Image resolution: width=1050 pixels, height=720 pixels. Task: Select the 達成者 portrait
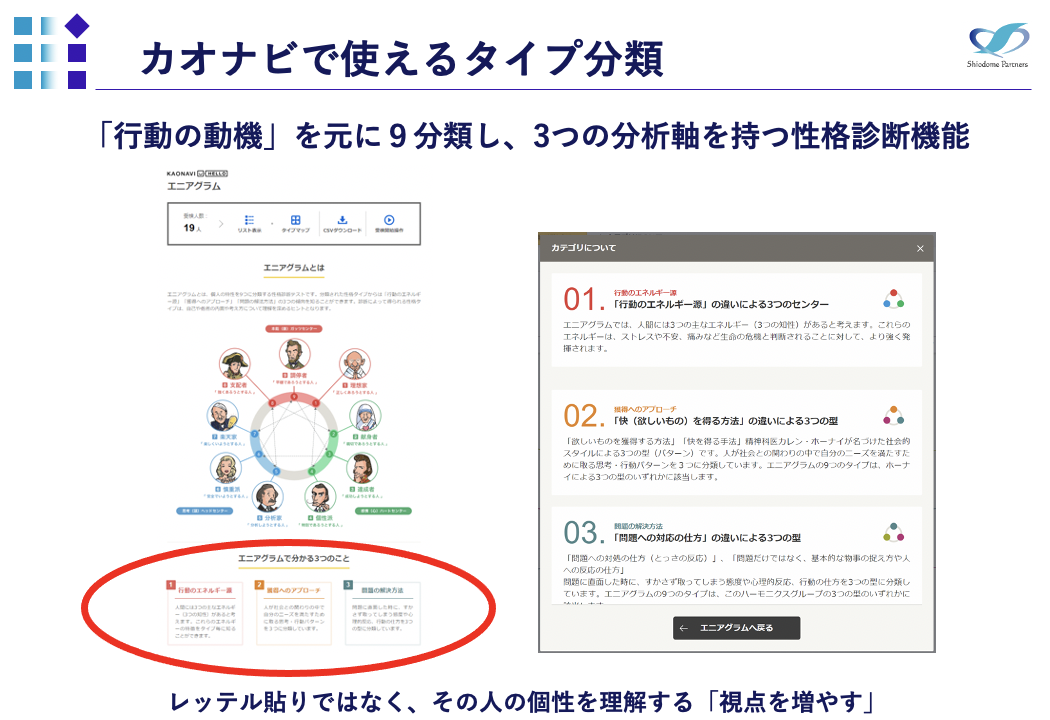pyautogui.click(x=362, y=467)
